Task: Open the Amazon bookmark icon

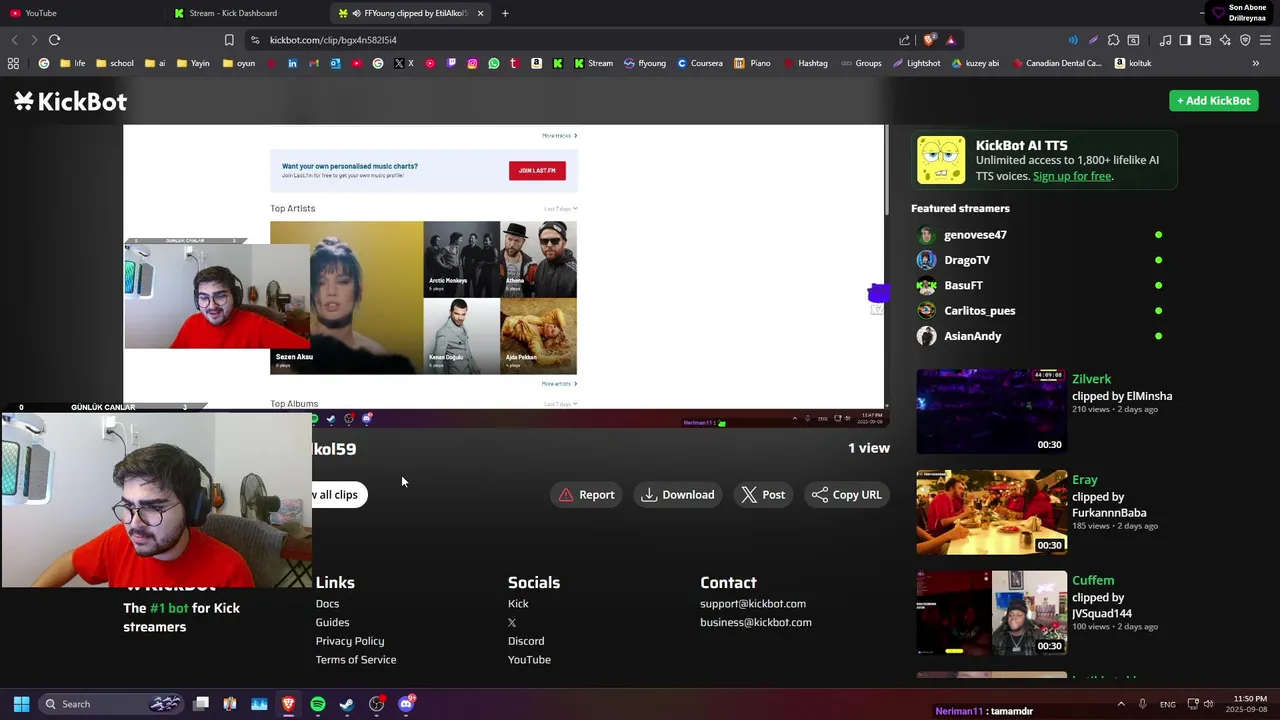Action: click(x=536, y=63)
